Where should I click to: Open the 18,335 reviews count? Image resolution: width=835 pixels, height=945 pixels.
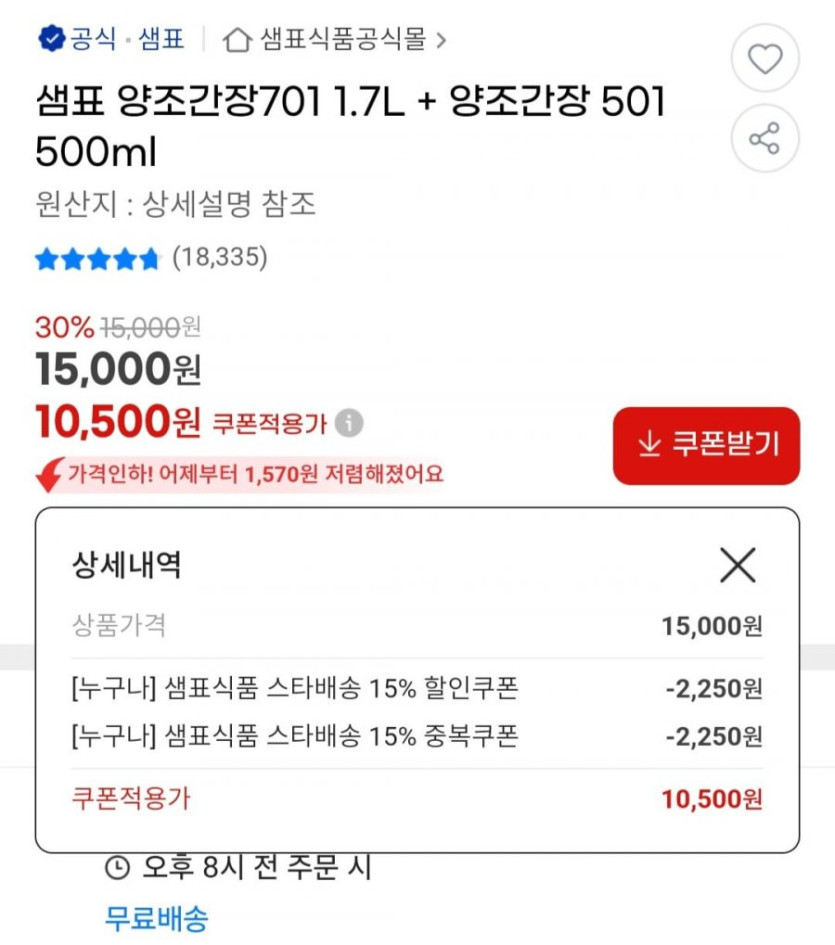coord(220,258)
